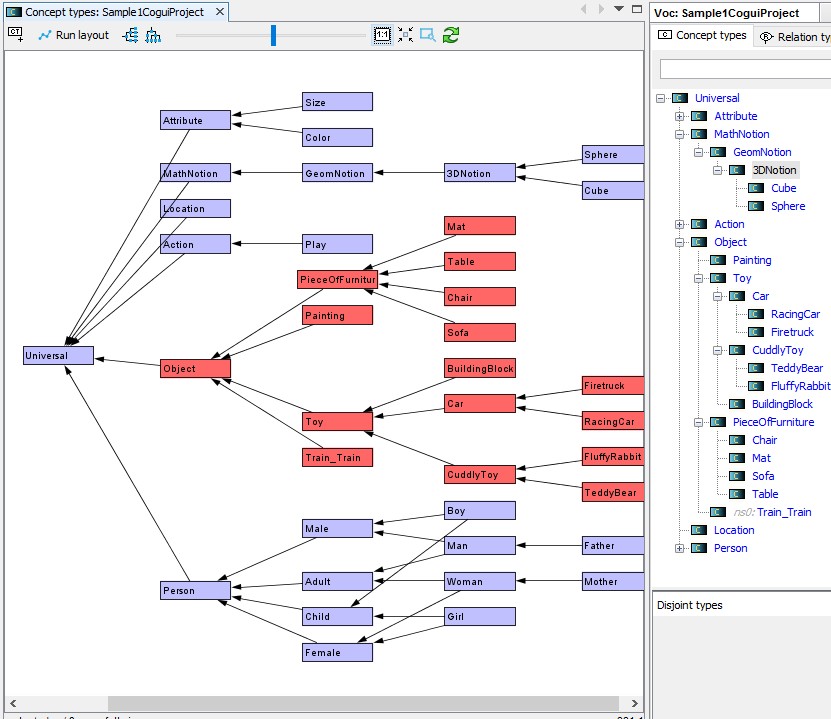Select Location in the vocabulary tree

coord(733,530)
